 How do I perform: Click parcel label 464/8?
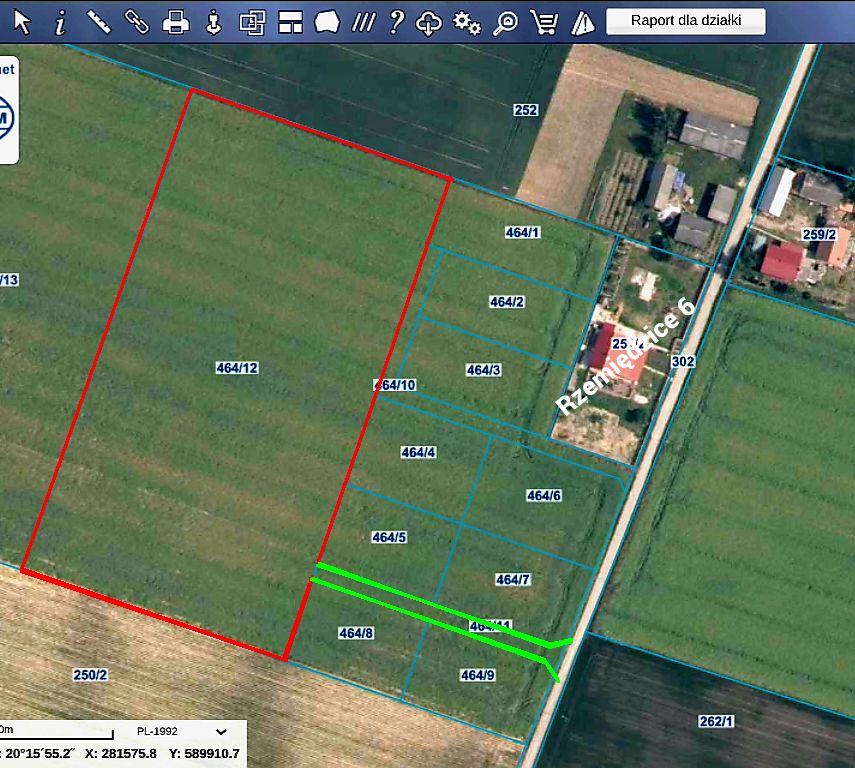(356, 633)
